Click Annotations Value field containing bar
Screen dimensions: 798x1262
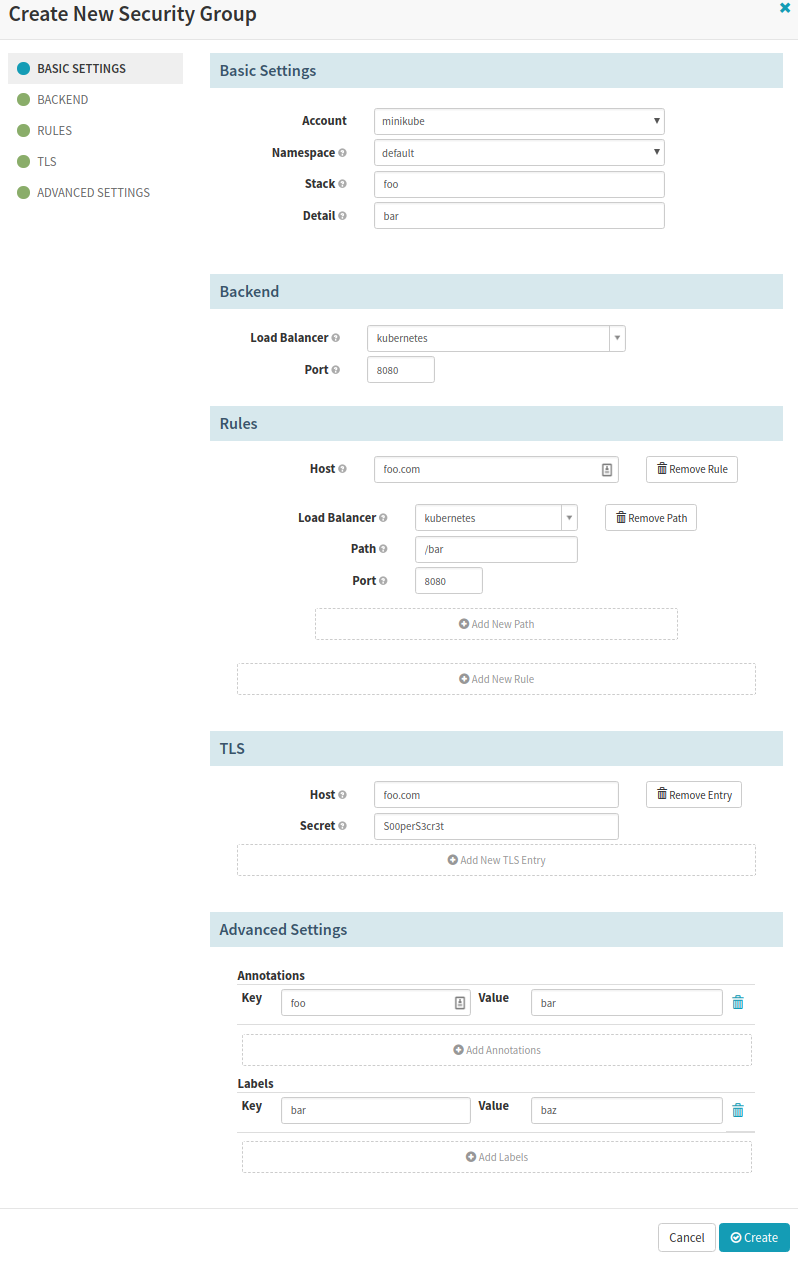627,1003
